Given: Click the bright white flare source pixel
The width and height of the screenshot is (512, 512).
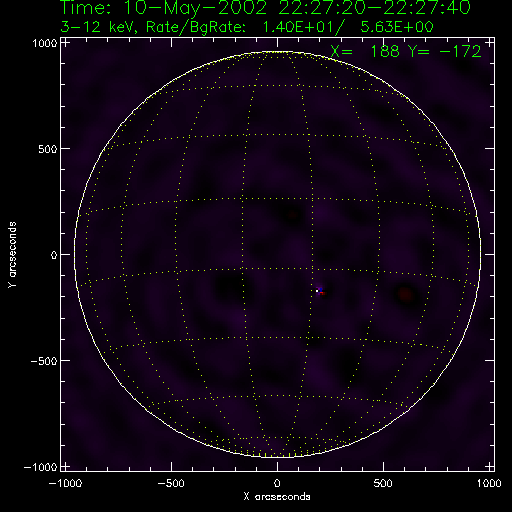Looking at the screenshot, I should 317,291.
